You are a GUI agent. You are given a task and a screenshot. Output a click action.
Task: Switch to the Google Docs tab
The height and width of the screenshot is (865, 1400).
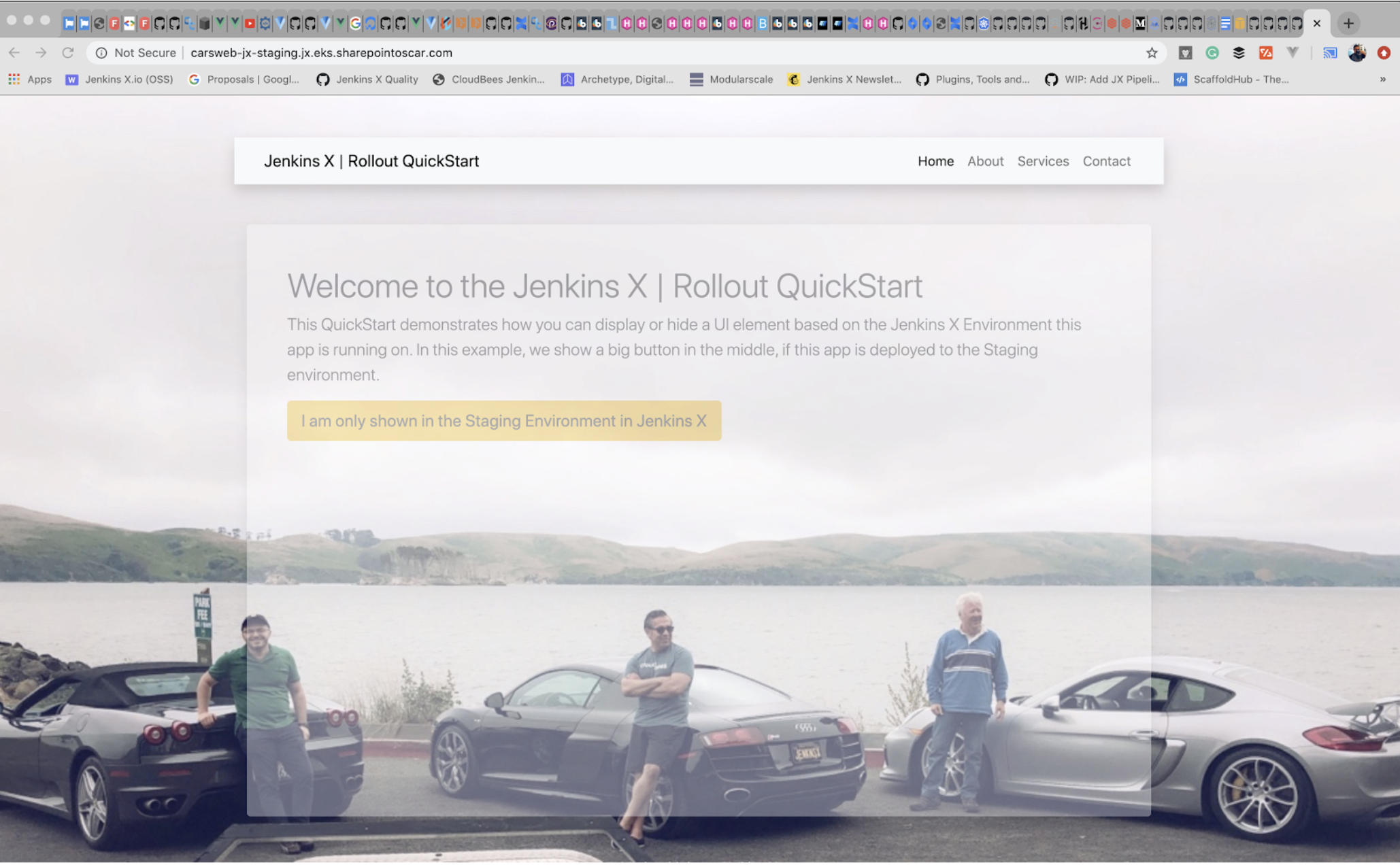[x=1225, y=24]
